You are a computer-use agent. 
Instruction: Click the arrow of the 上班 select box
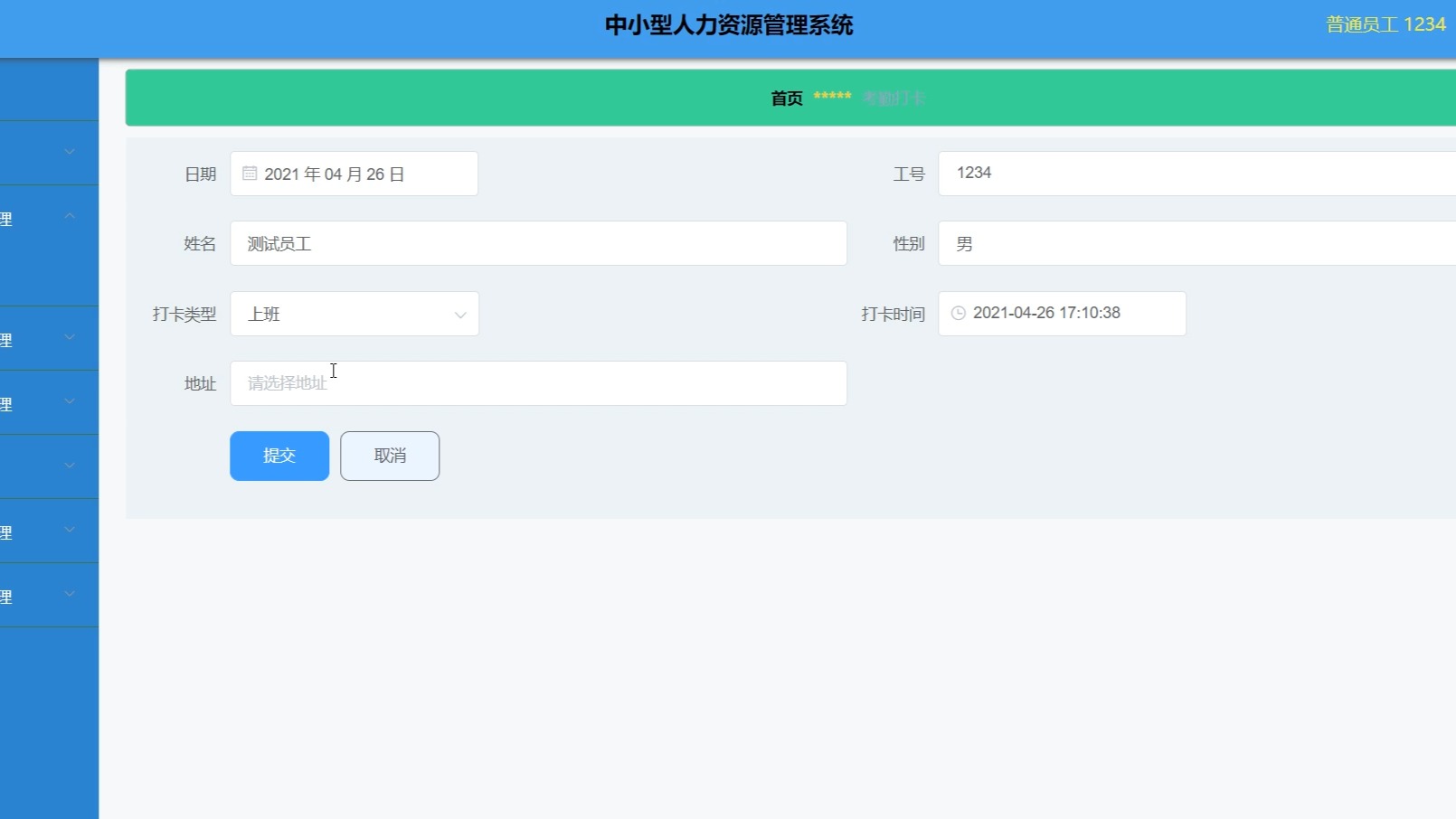pyautogui.click(x=460, y=315)
